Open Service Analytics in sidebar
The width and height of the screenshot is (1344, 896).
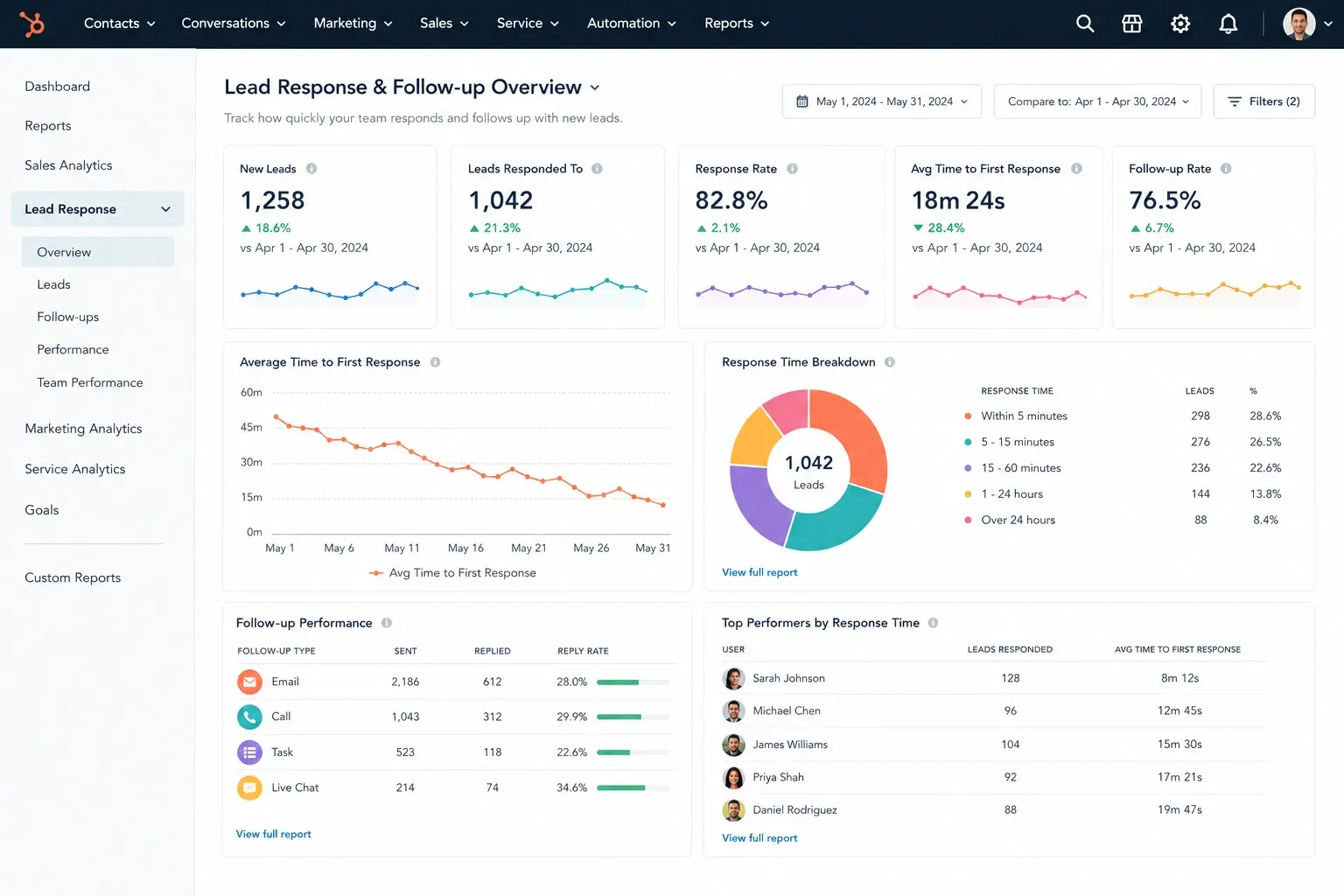(75, 469)
